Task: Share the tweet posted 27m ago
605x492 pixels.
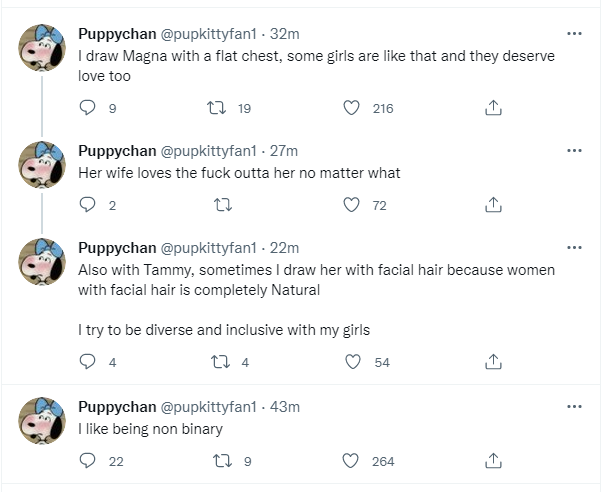Action: click(x=493, y=205)
